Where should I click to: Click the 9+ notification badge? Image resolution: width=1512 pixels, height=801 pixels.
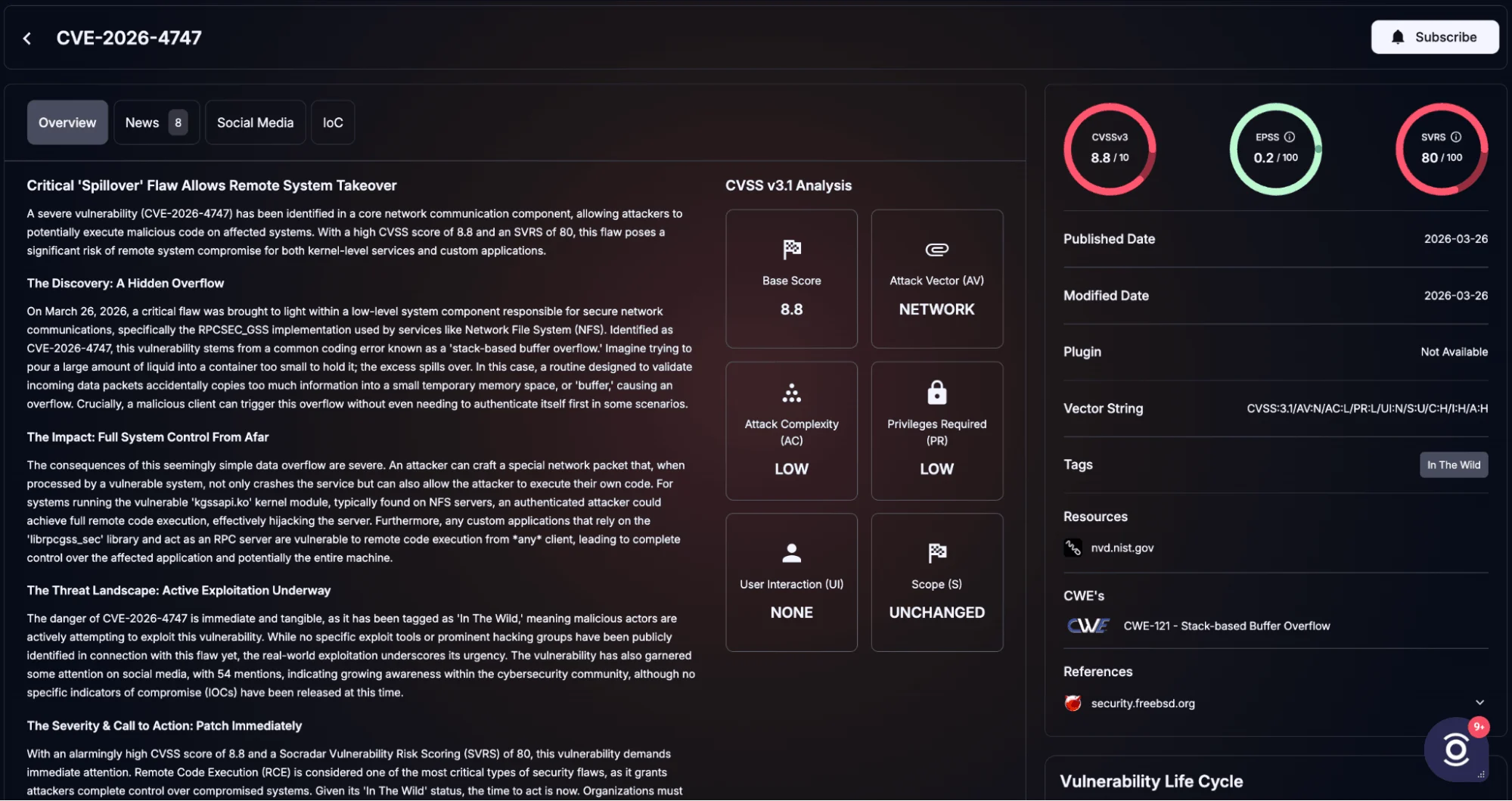tap(1478, 727)
